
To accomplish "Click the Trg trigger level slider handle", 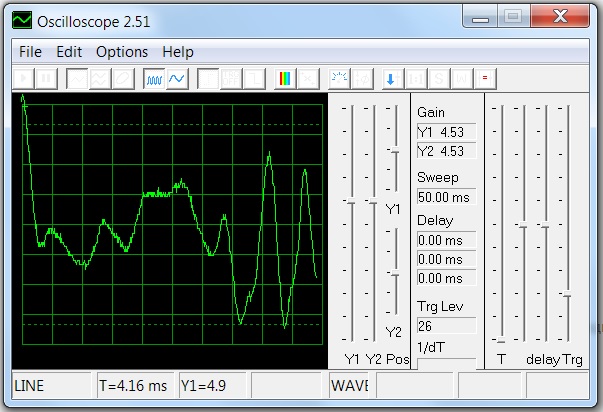I will pos(567,294).
